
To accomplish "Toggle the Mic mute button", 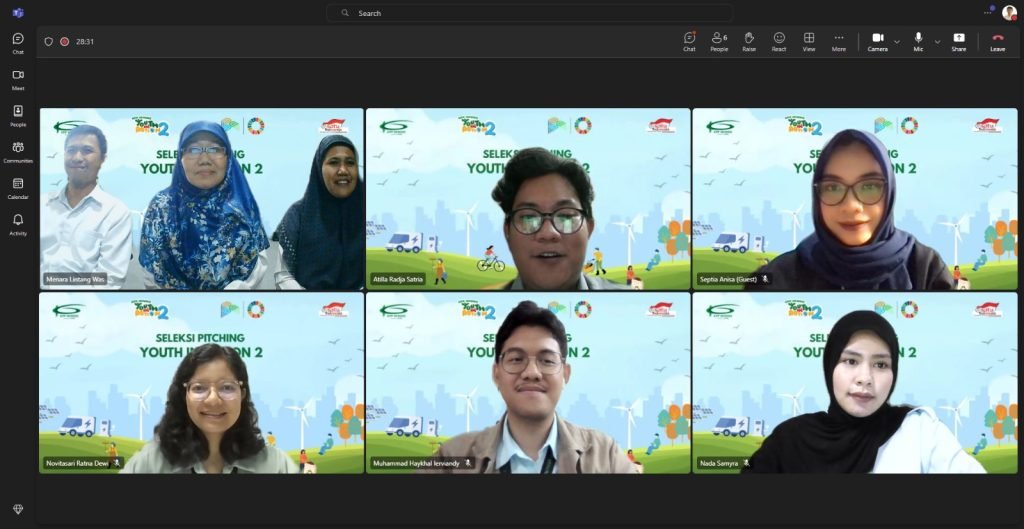I will click(x=918, y=41).
